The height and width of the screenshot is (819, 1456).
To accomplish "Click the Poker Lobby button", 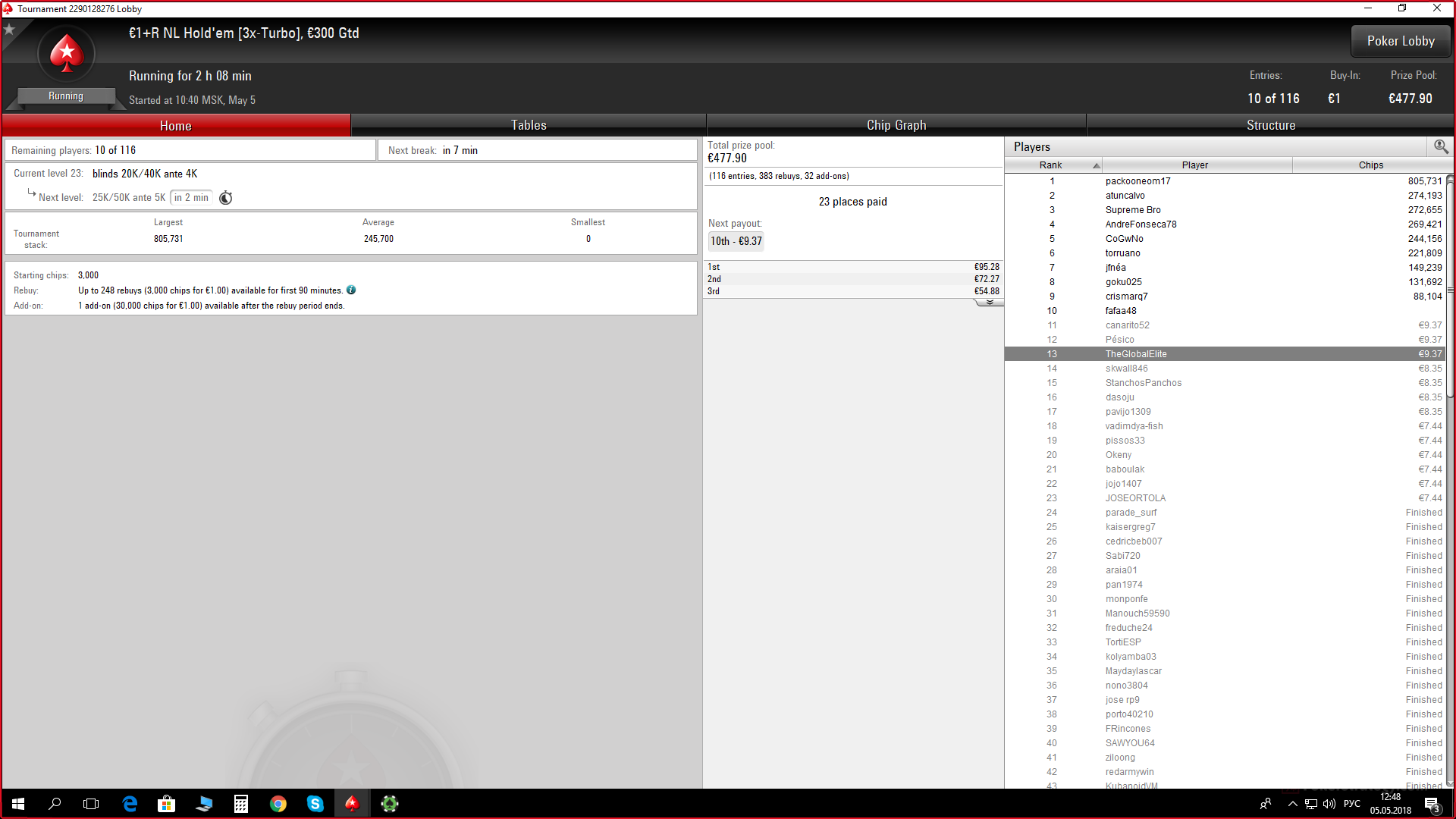I will [1400, 42].
